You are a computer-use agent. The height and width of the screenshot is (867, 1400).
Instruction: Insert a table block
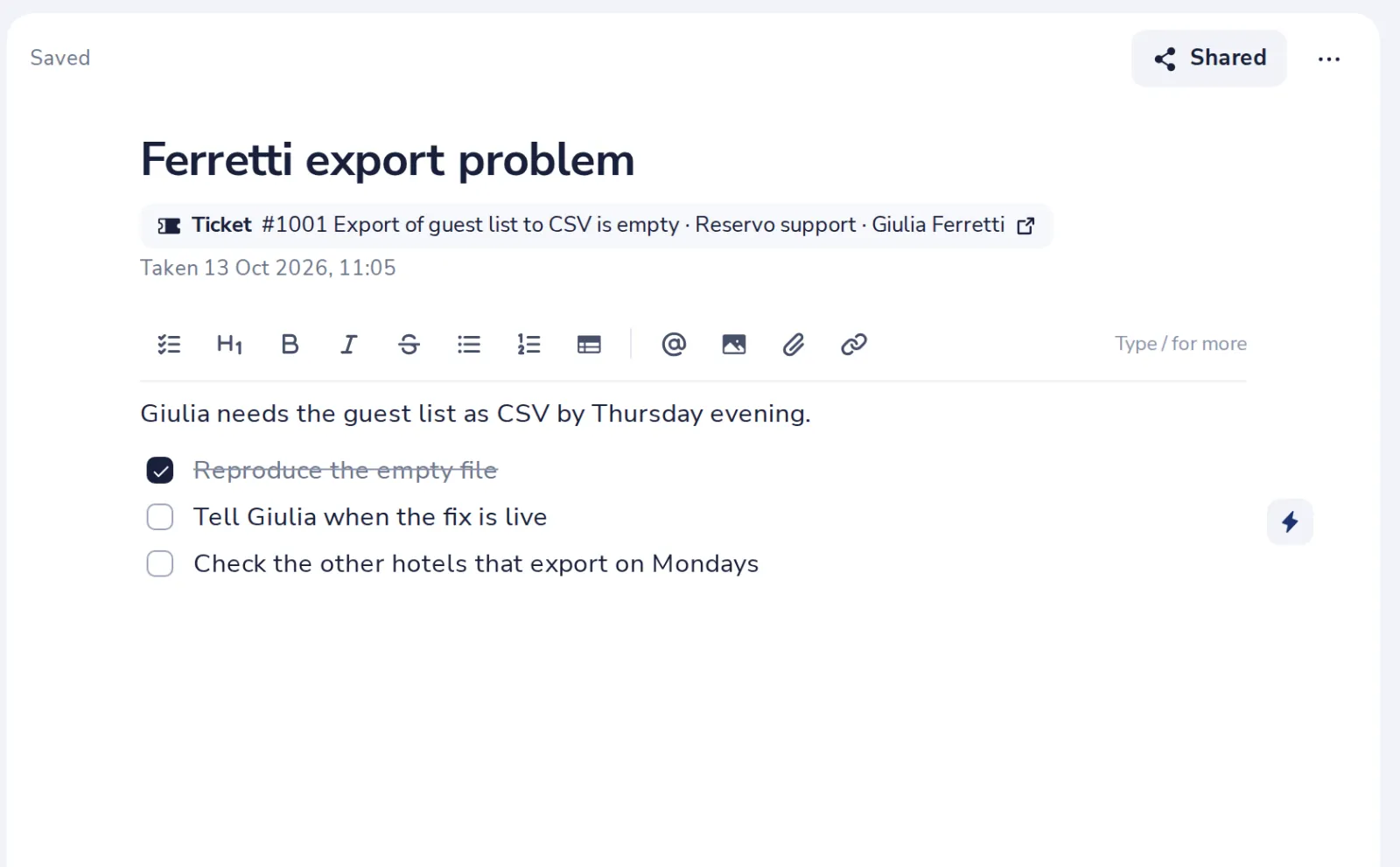(x=589, y=345)
